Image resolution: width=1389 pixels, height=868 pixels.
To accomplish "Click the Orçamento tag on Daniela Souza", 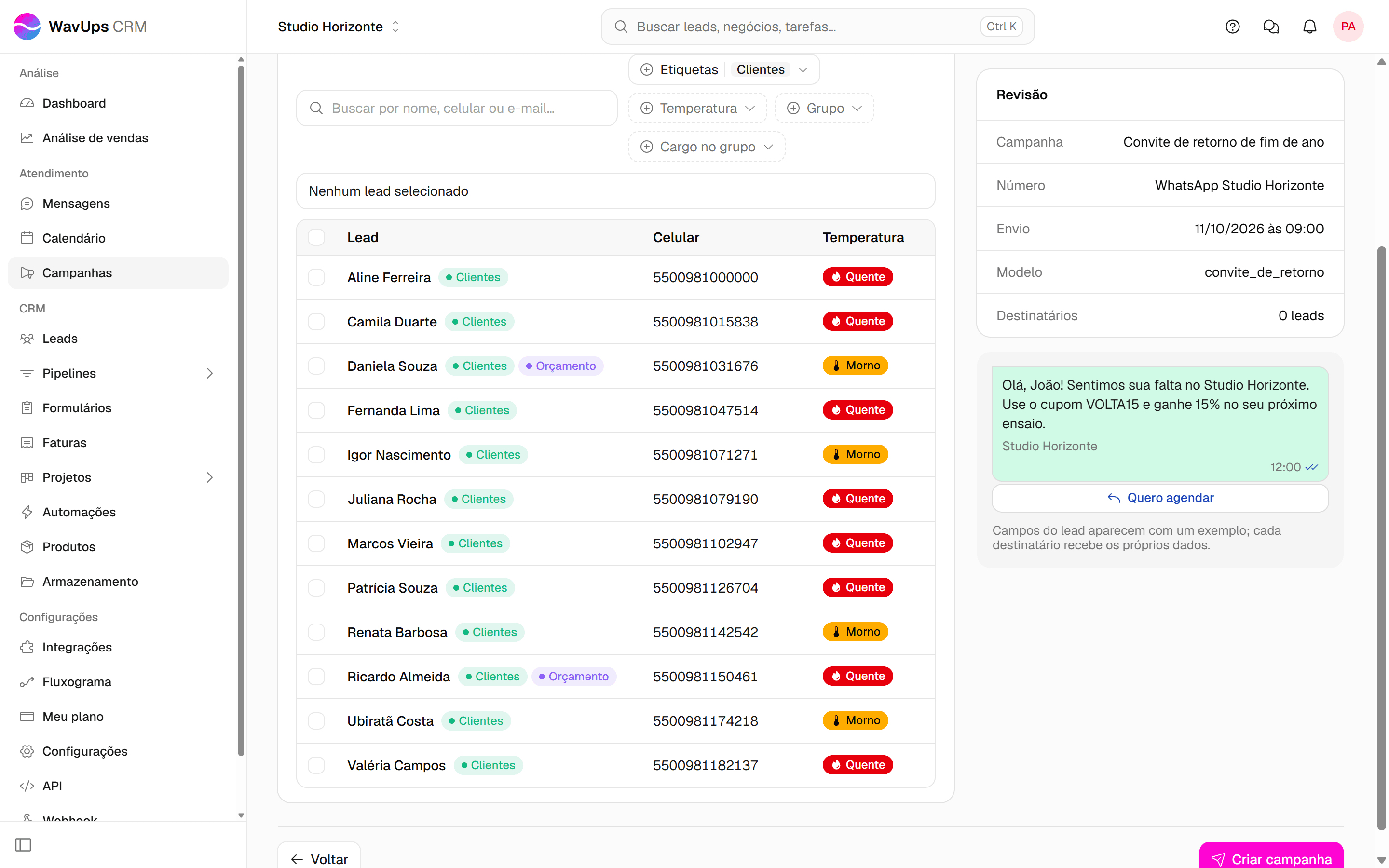I will (561, 366).
